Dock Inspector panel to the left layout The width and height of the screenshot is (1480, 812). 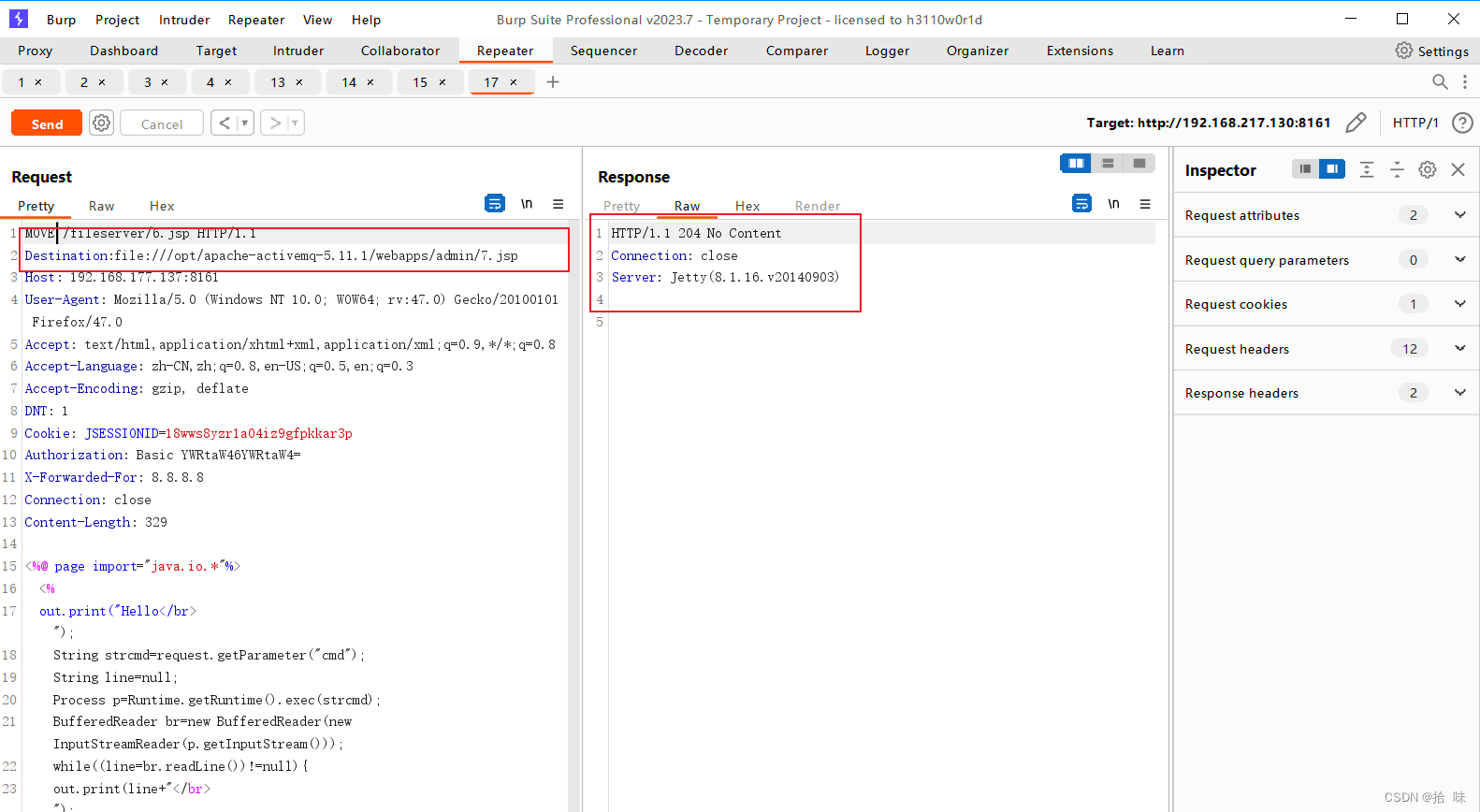point(1305,168)
